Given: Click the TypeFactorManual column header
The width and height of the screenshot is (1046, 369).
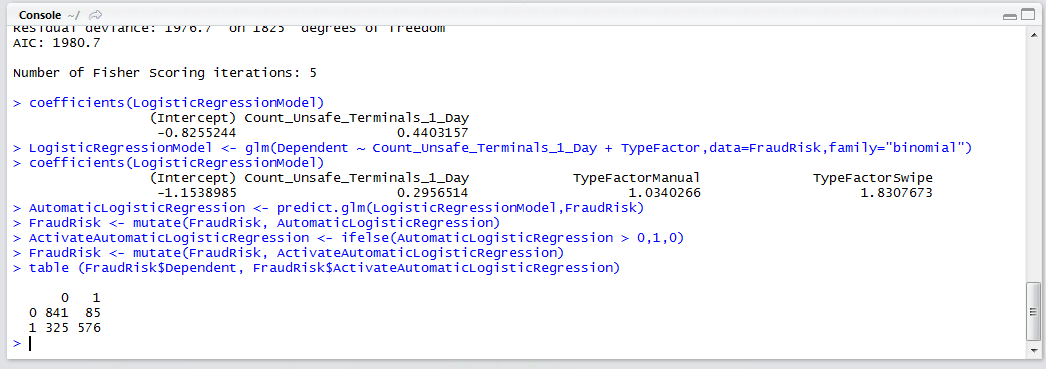Looking at the screenshot, I should click(636, 178).
